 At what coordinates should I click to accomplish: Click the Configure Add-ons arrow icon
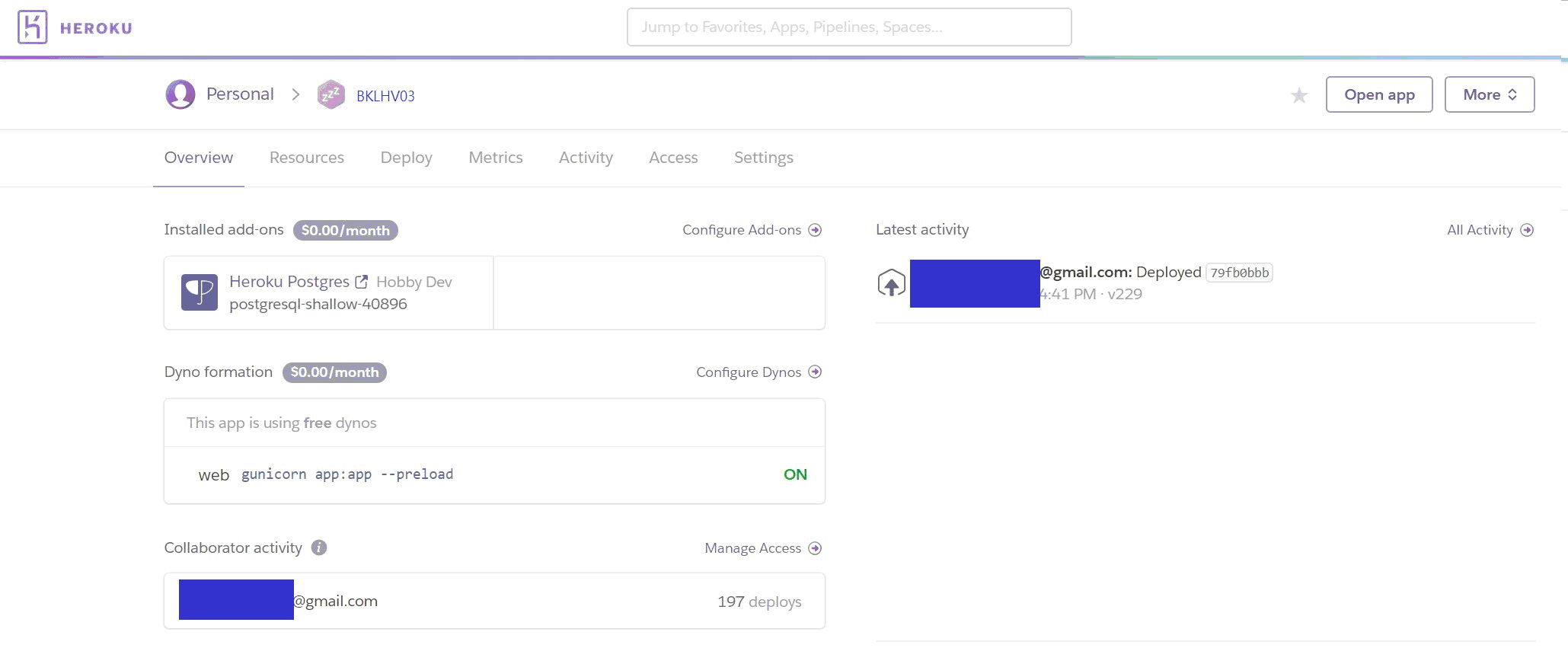[x=815, y=230]
